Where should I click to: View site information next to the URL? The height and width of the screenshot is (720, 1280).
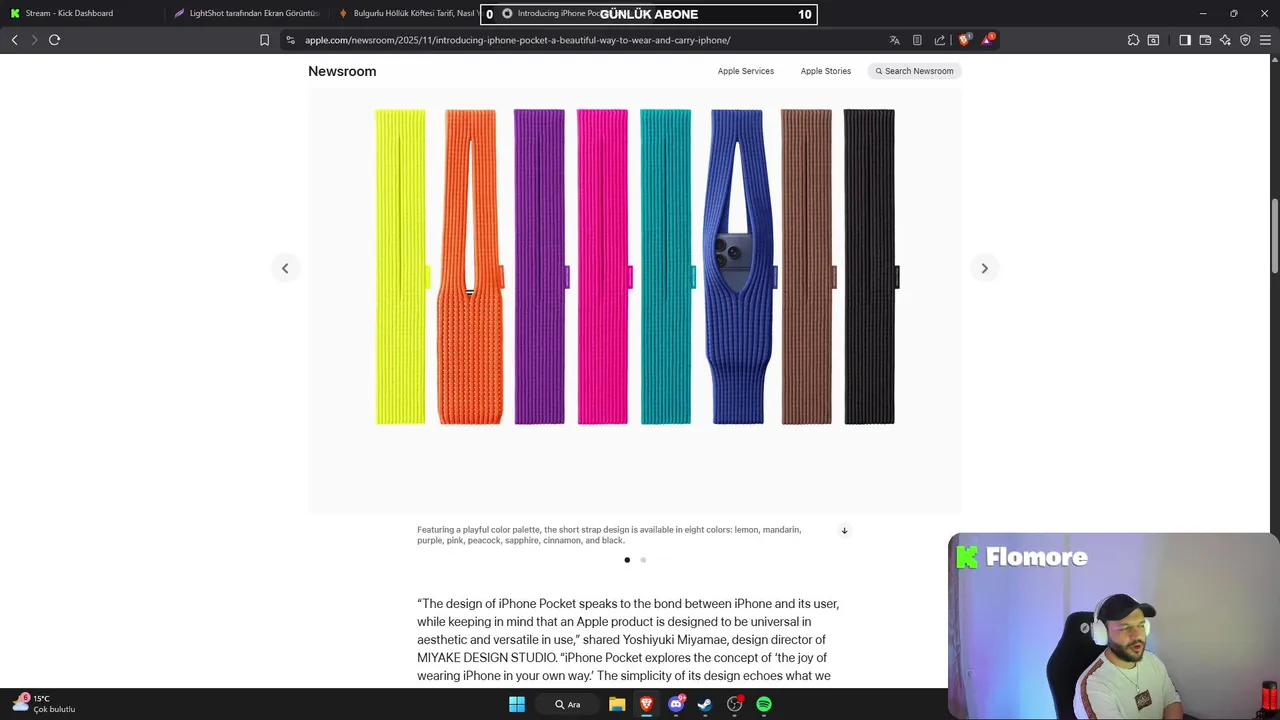(290, 40)
